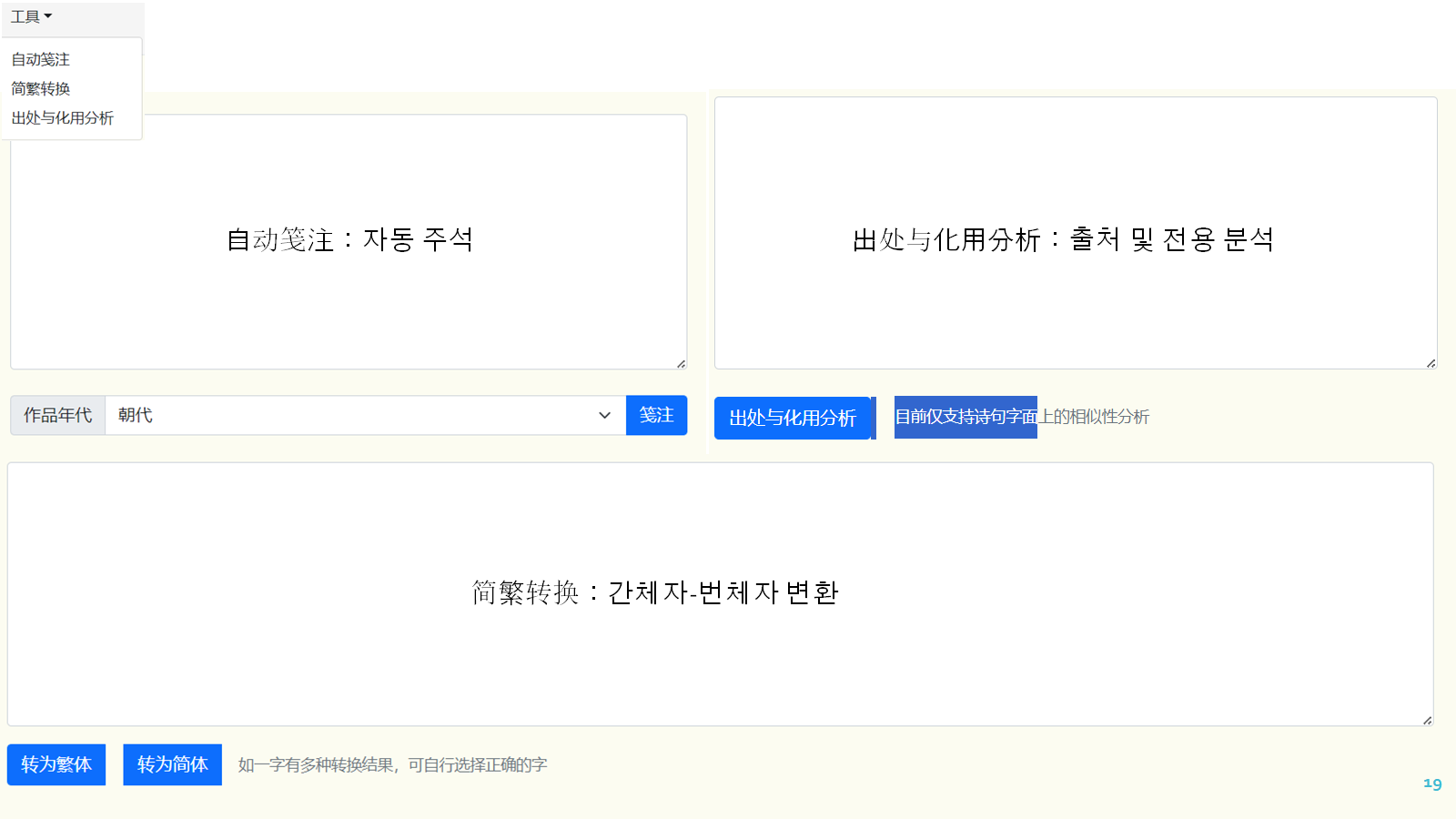Run the 出处与化用分析 blue button

tap(793, 418)
